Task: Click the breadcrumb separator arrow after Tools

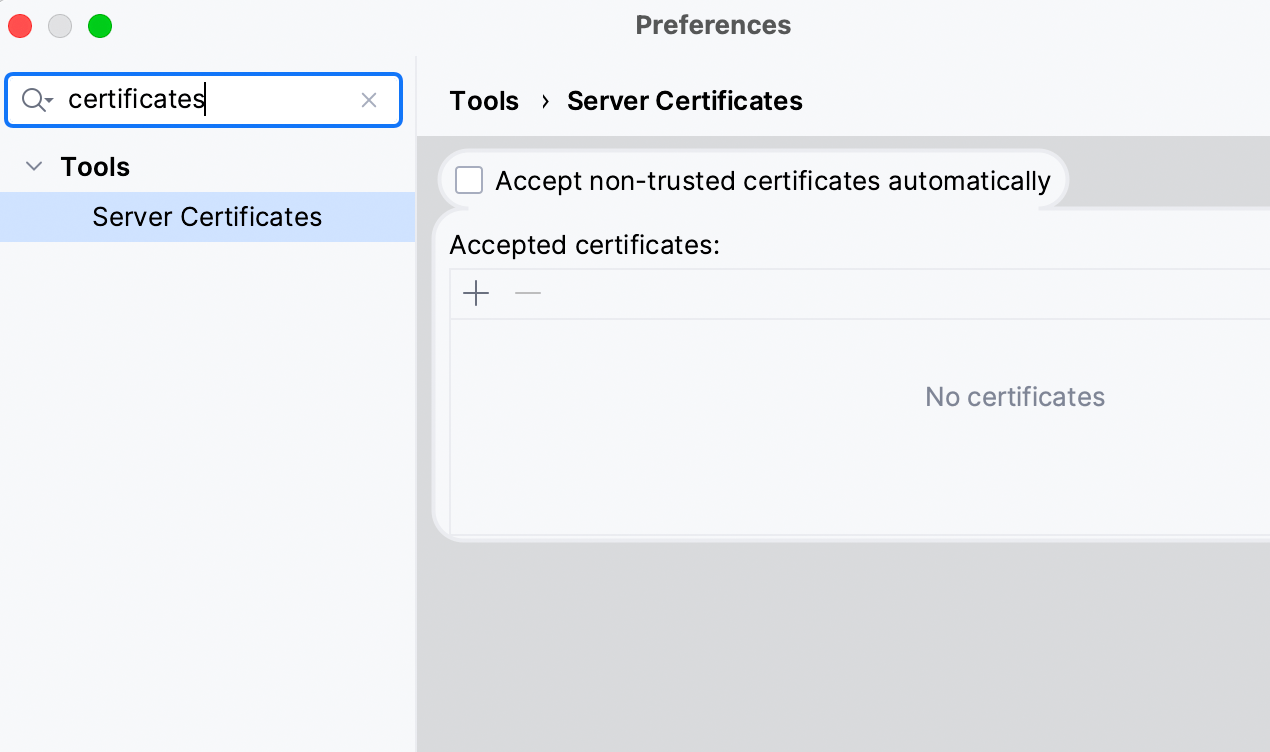Action: pos(545,101)
